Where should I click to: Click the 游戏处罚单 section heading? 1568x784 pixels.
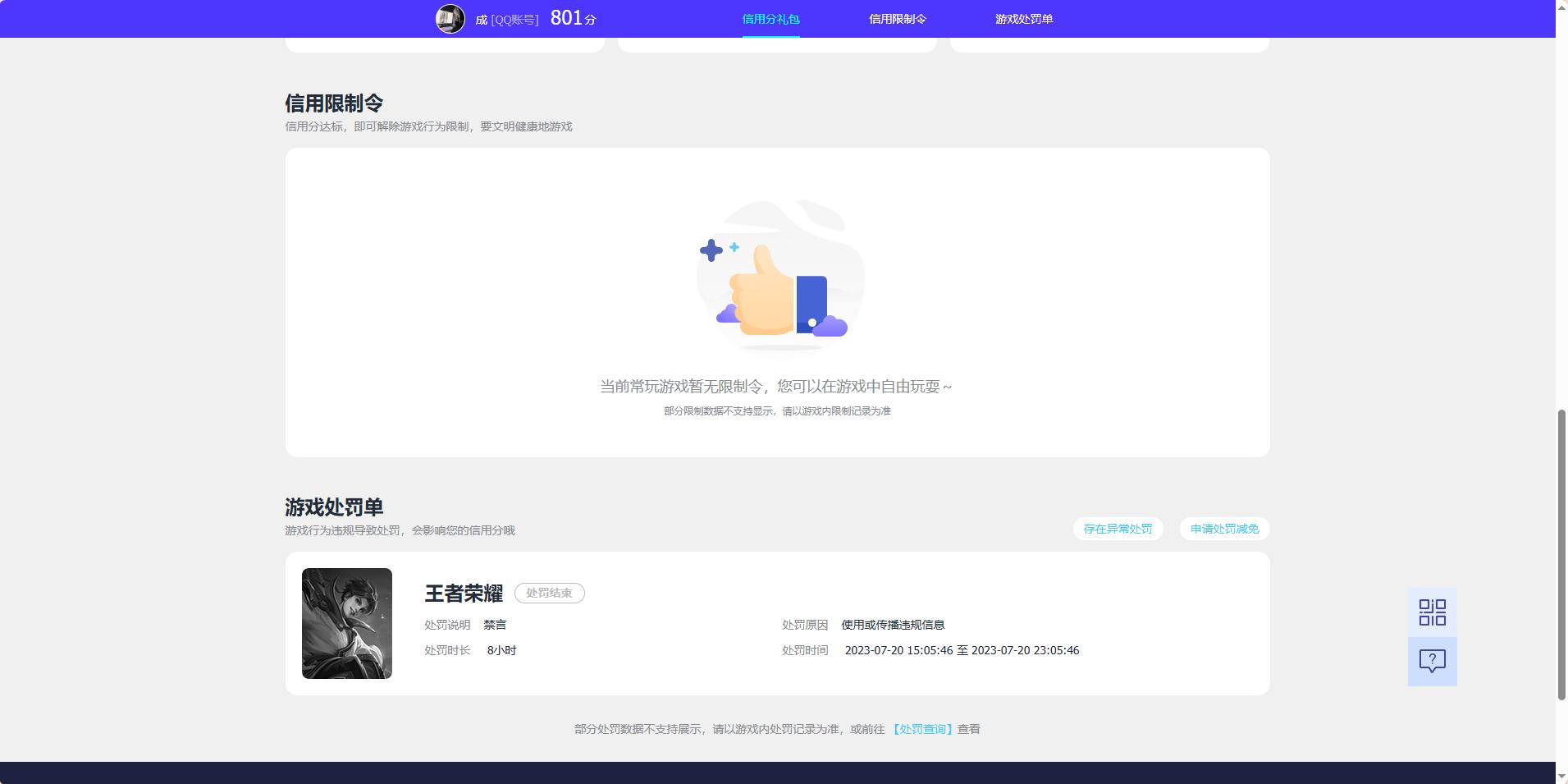point(334,507)
